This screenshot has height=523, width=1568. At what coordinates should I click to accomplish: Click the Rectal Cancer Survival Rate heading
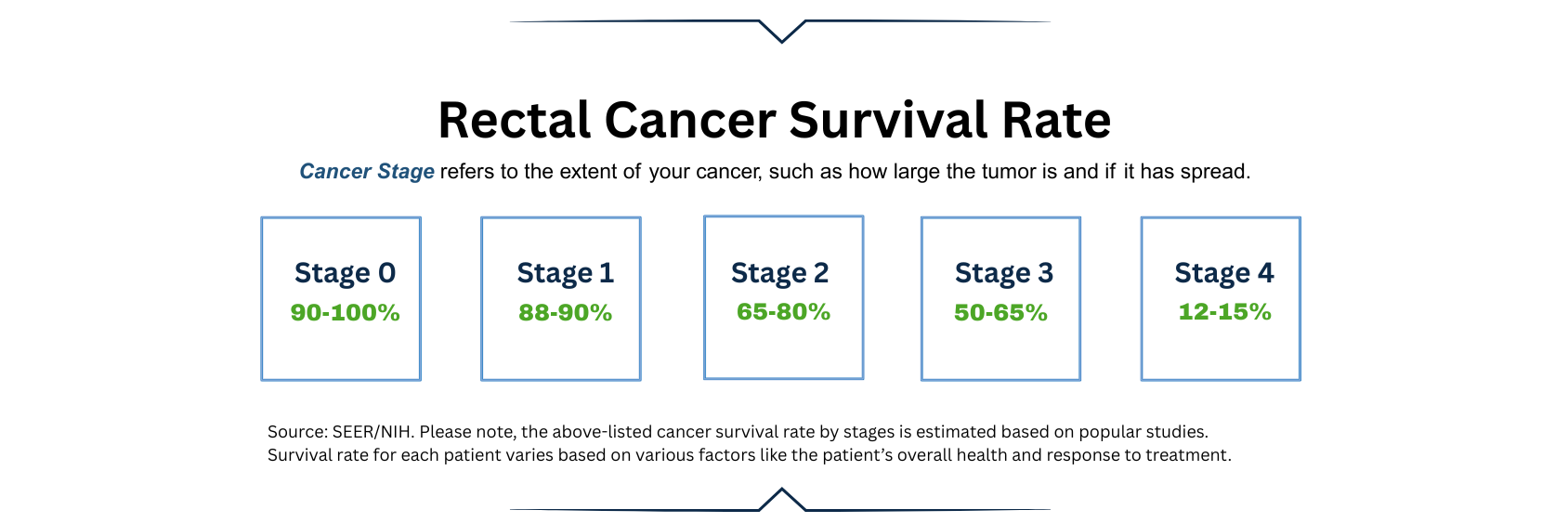point(774,121)
